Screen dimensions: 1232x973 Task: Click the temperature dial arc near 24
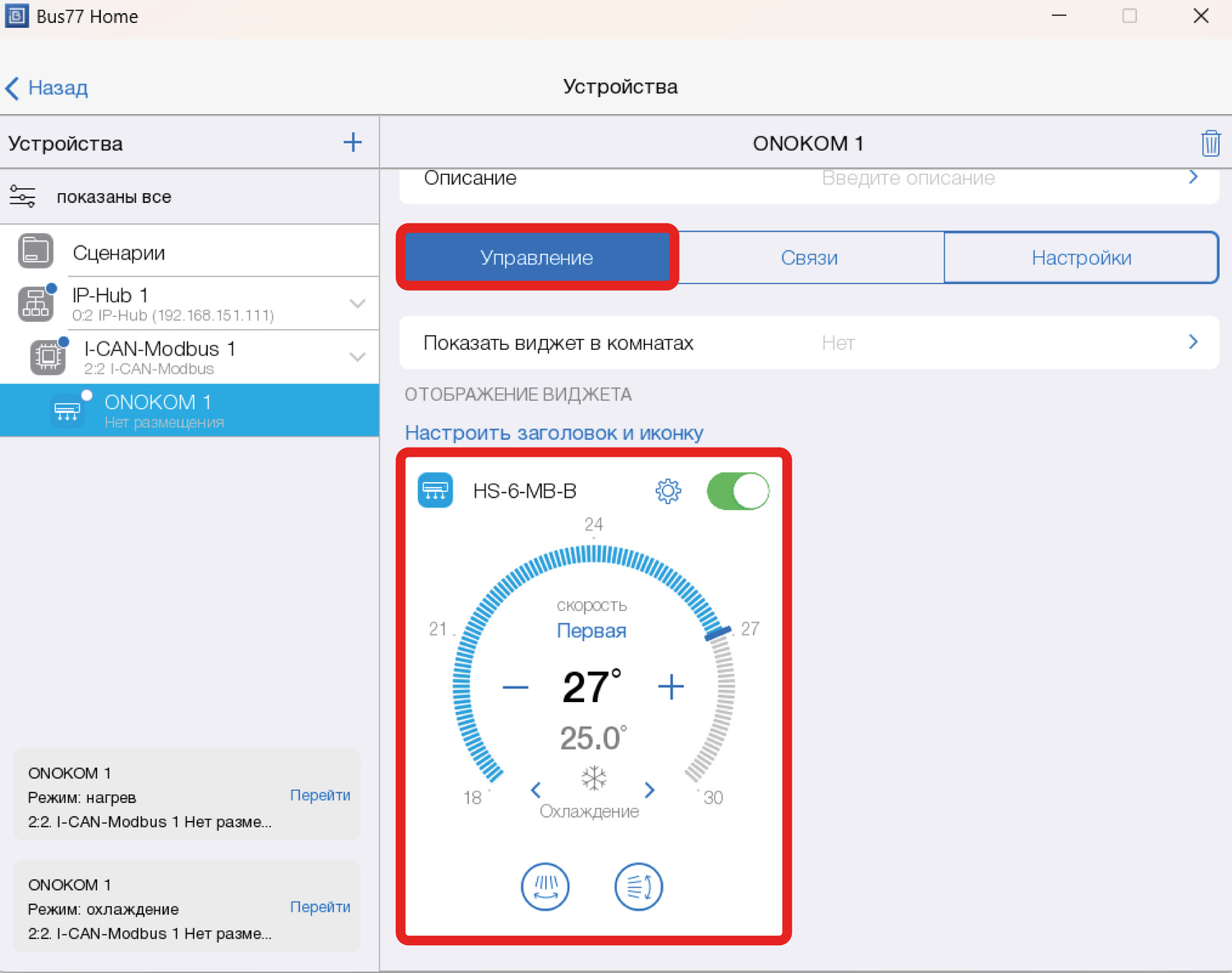point(594,554)
